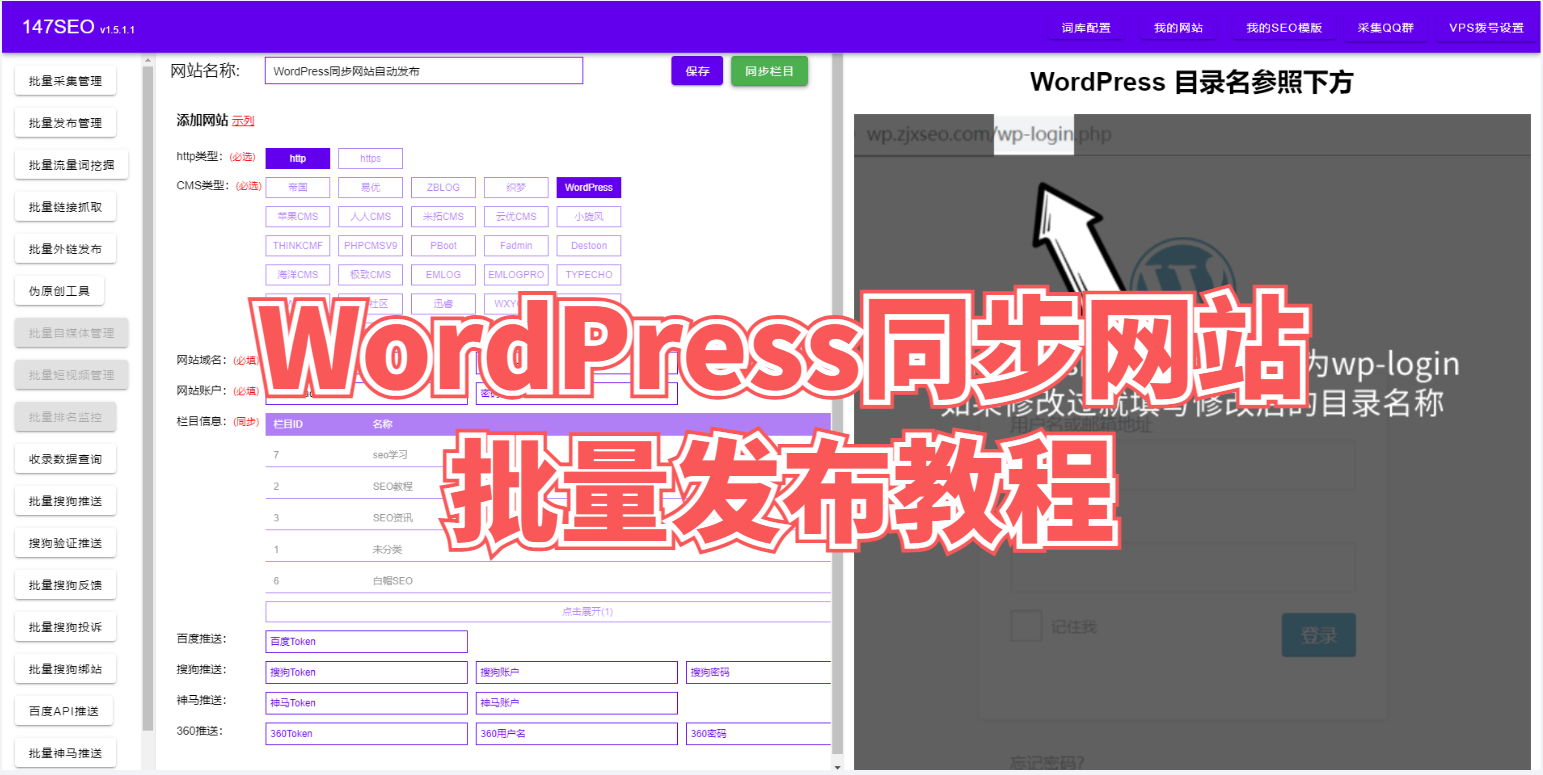The image size is (1543, 775).
Task: Click the 神马账户 input field
Action: point(577,704)
